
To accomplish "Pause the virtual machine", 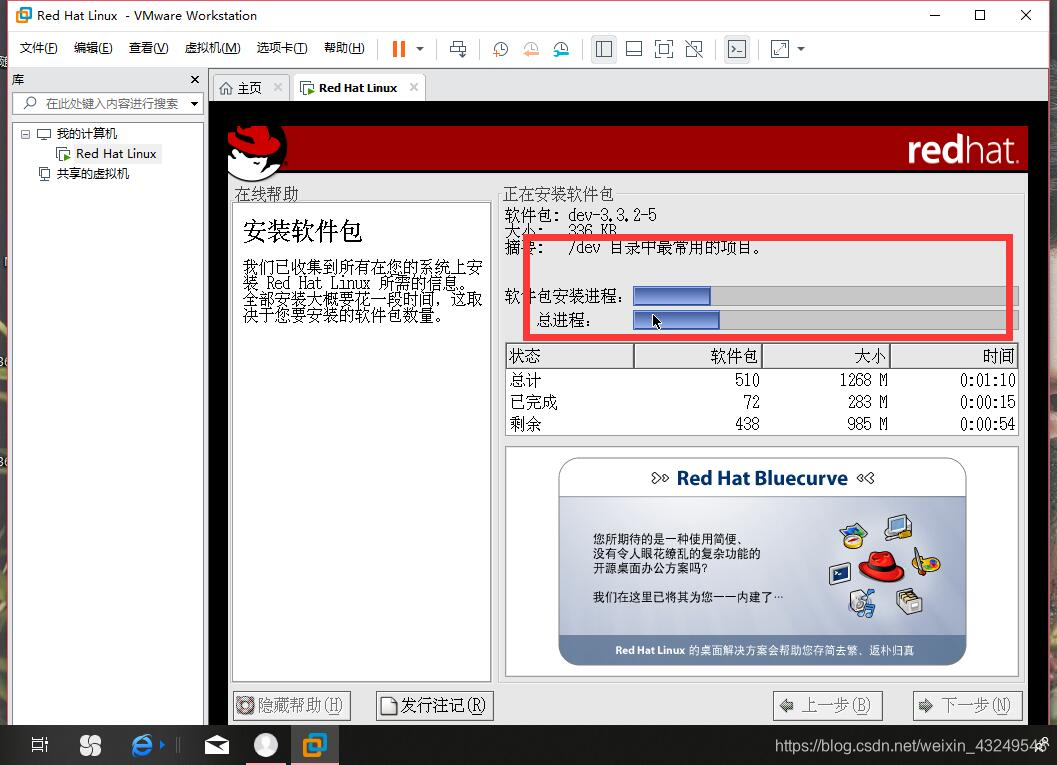I will (398, 49).
